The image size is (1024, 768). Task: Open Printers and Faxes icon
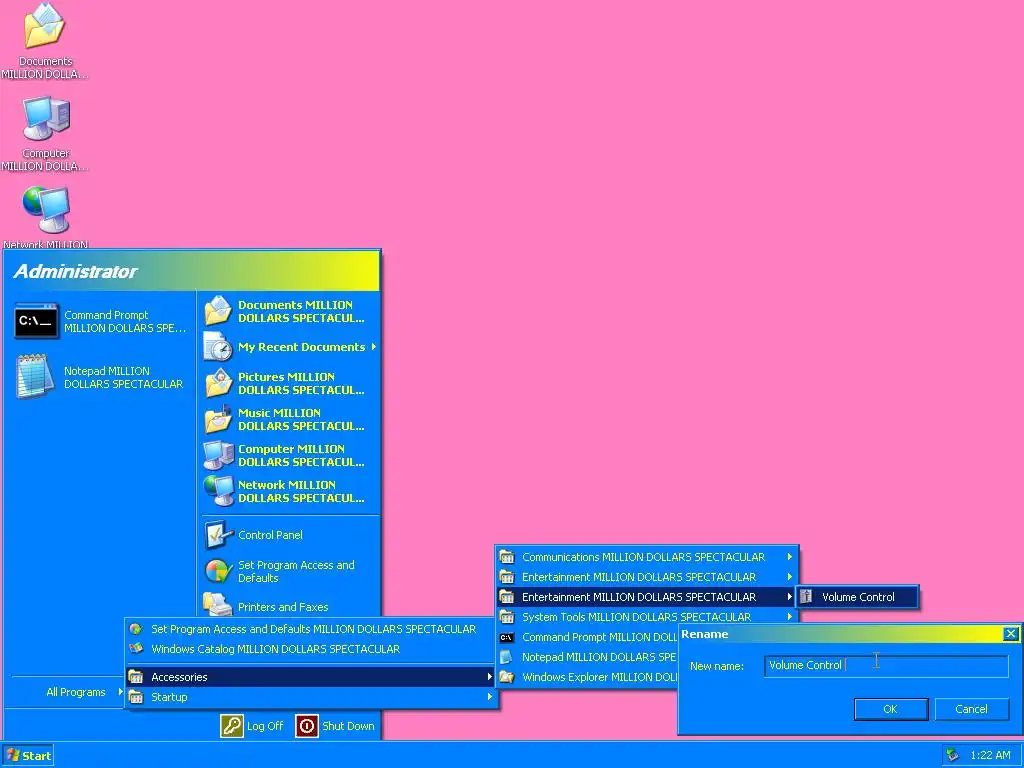[x=218, y=605]
